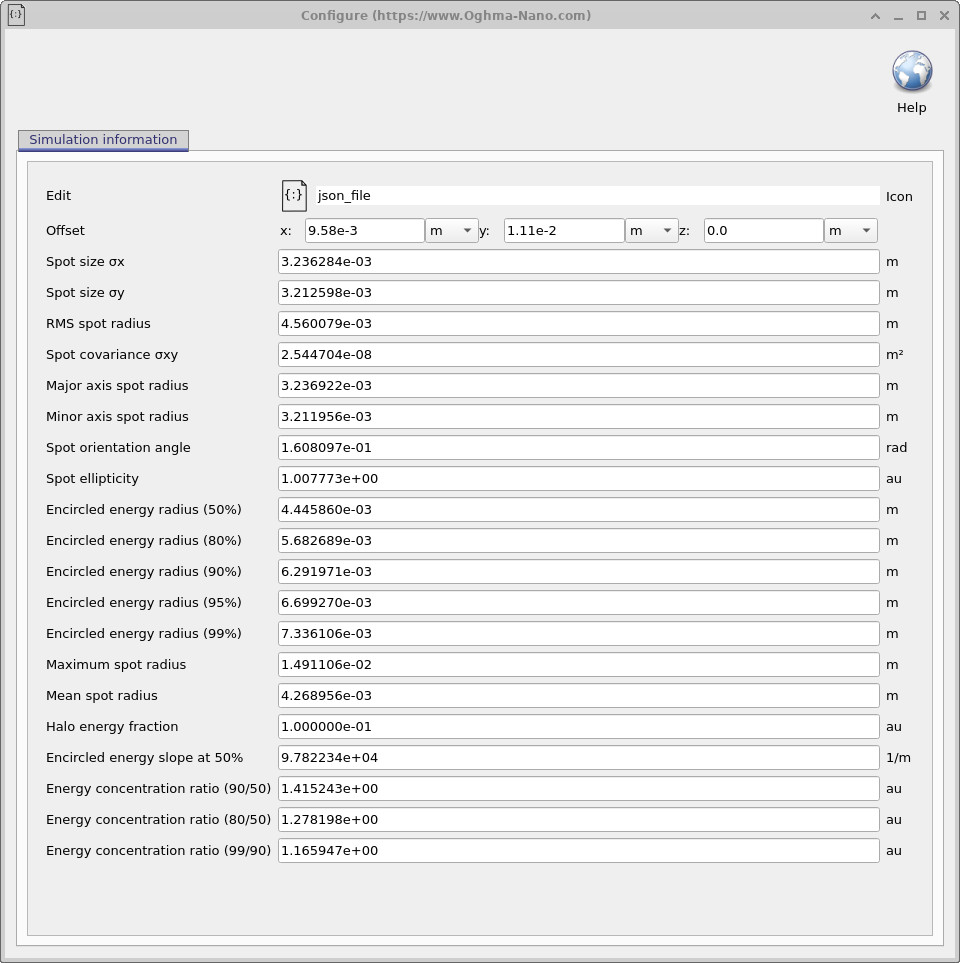
Task: Click the z offset value field
Action: tap(762, 230)
